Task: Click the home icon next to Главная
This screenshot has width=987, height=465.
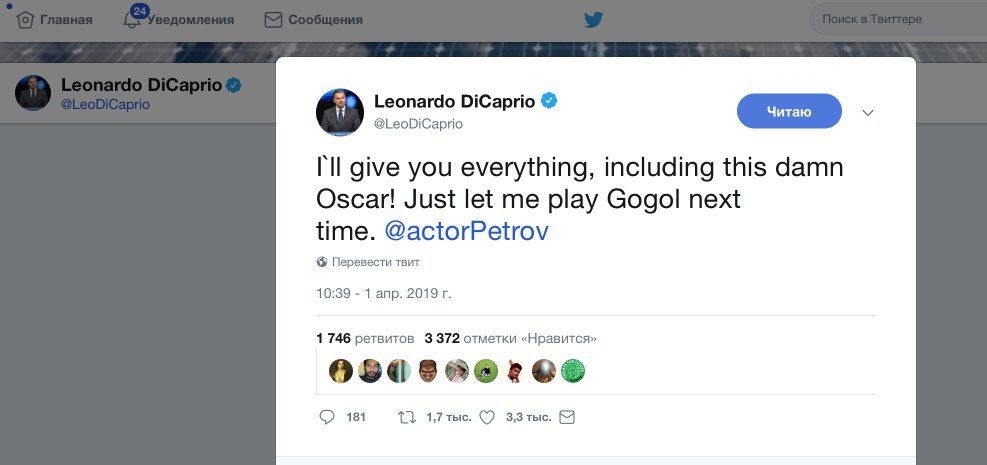Action: 25,20
